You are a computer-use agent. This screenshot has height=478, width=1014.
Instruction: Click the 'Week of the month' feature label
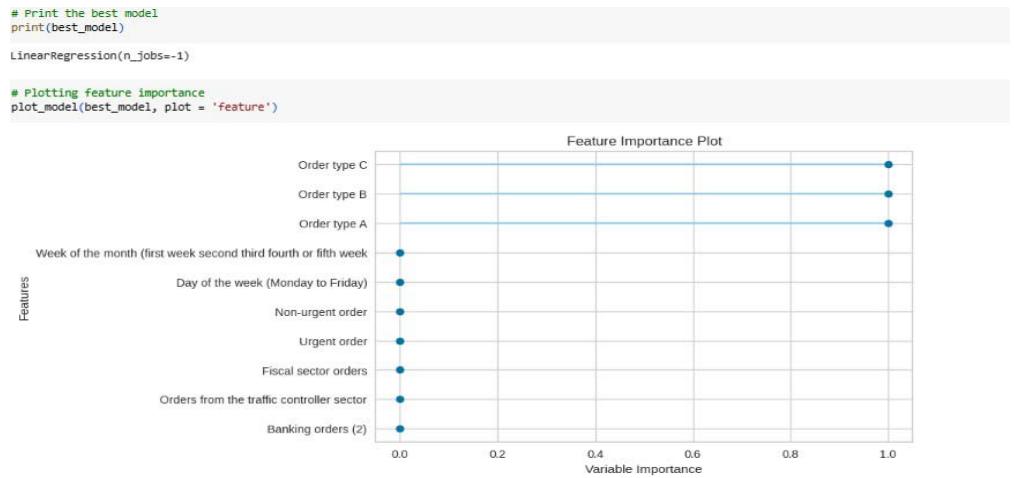[201, 253]
